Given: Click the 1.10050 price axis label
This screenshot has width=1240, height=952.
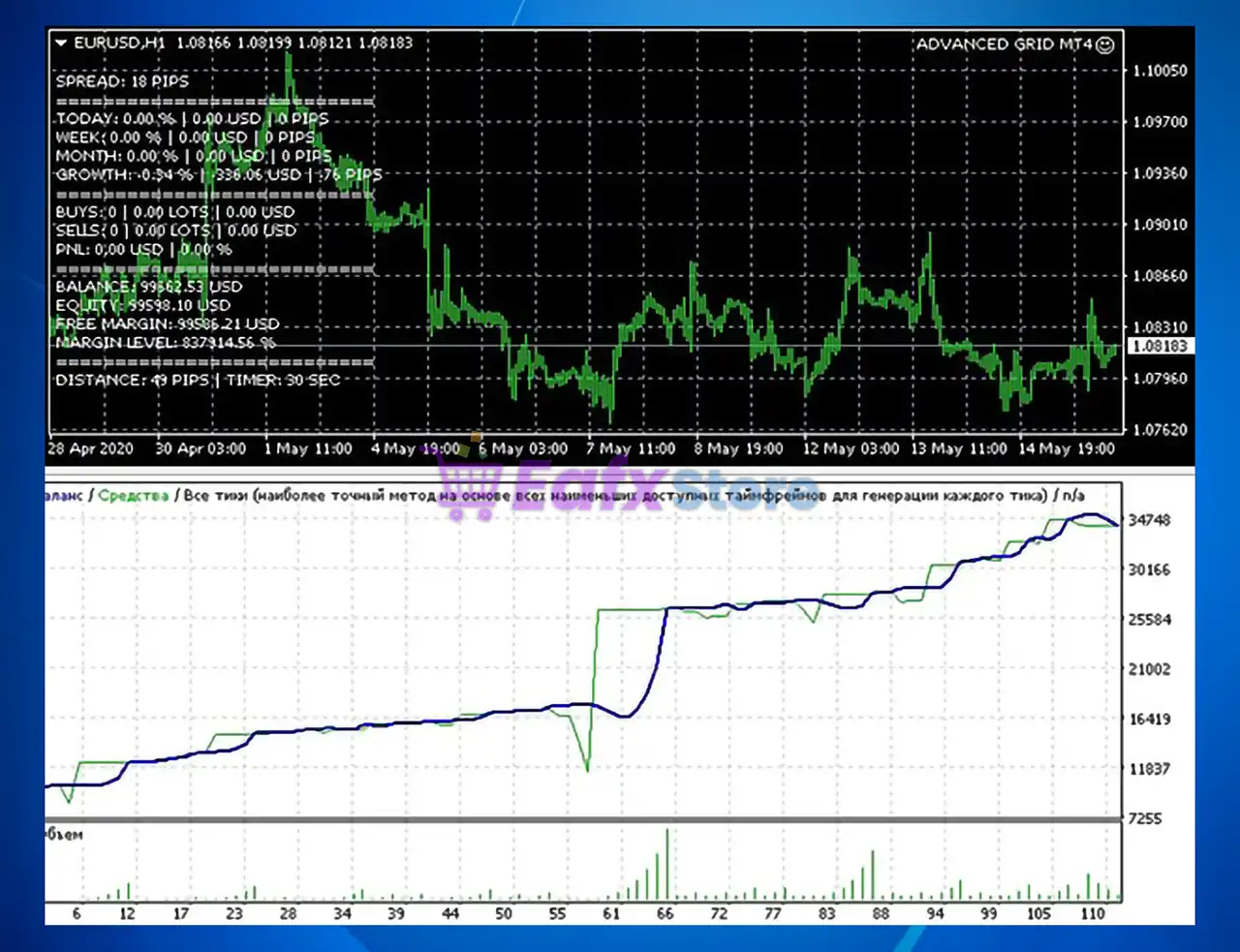Looking at the screenshot, I should tap(1160, 71).
